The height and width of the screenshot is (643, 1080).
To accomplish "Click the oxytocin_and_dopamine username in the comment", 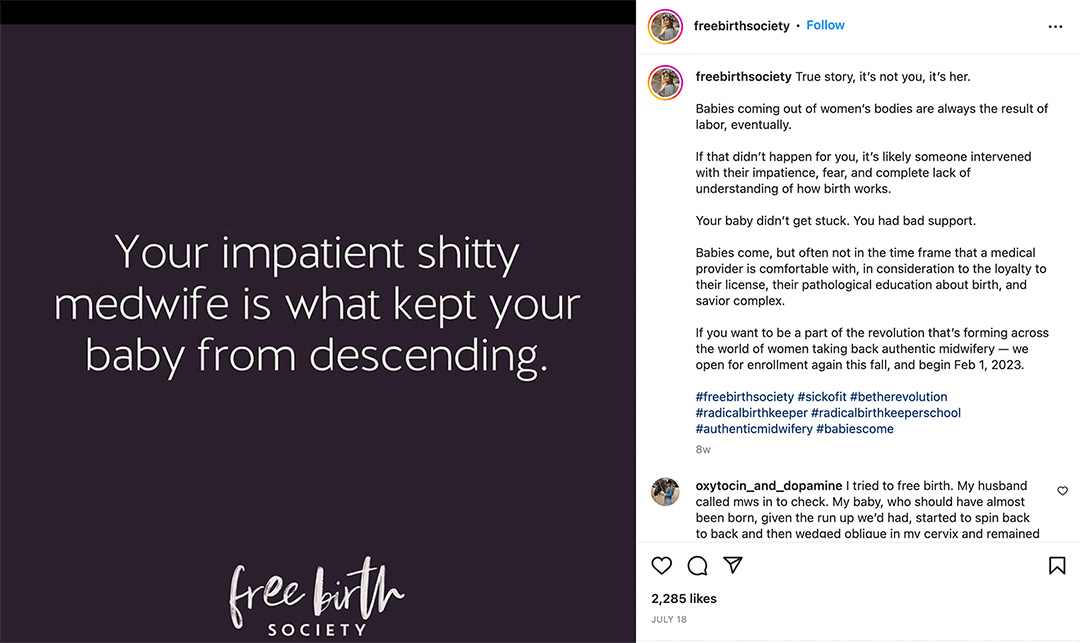I will pyautogui.click(x=768, y=485).
